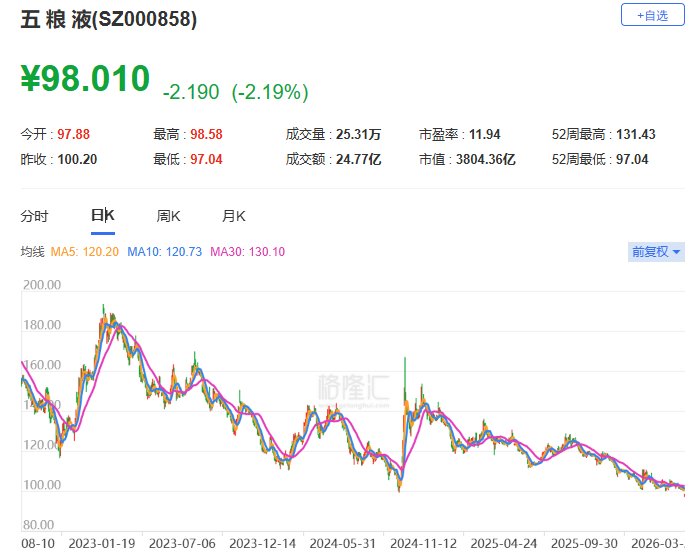Image resolution: width=696 pixels, height=555 pixels.
Task: Click P/E ratio value 11.94
Action: 485,134
